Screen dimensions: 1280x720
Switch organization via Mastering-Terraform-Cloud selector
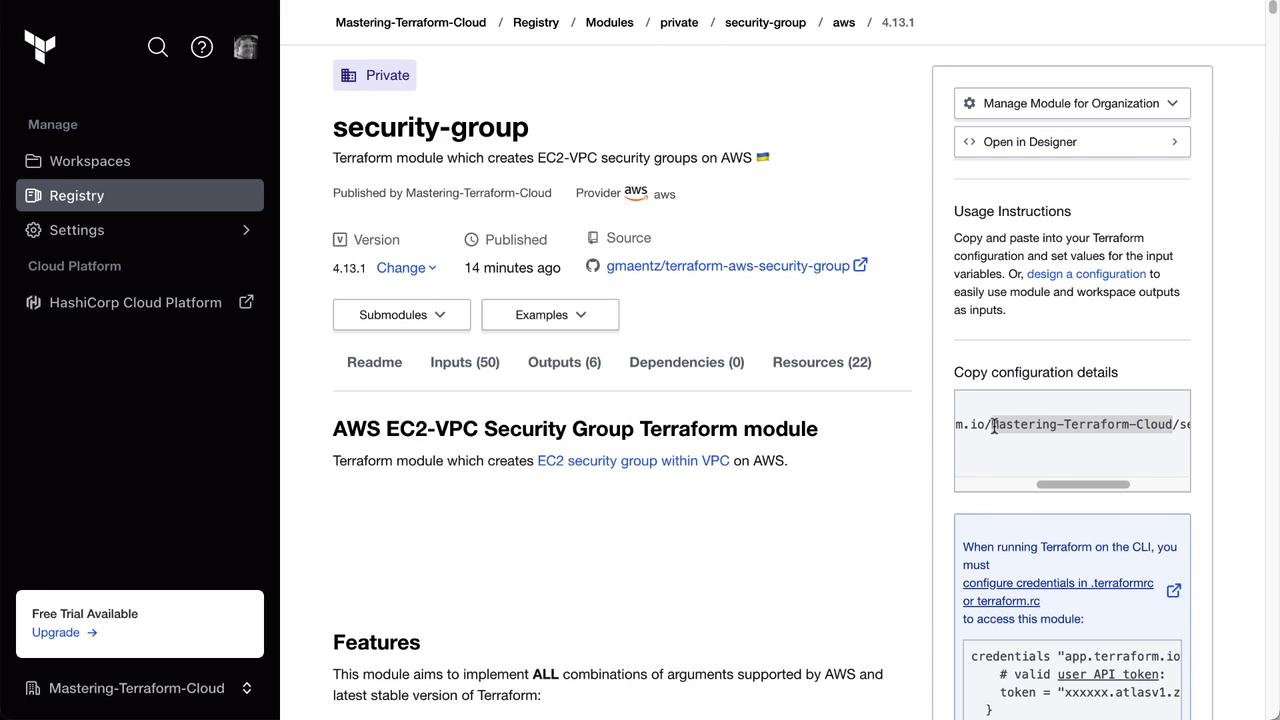[140, 688]
